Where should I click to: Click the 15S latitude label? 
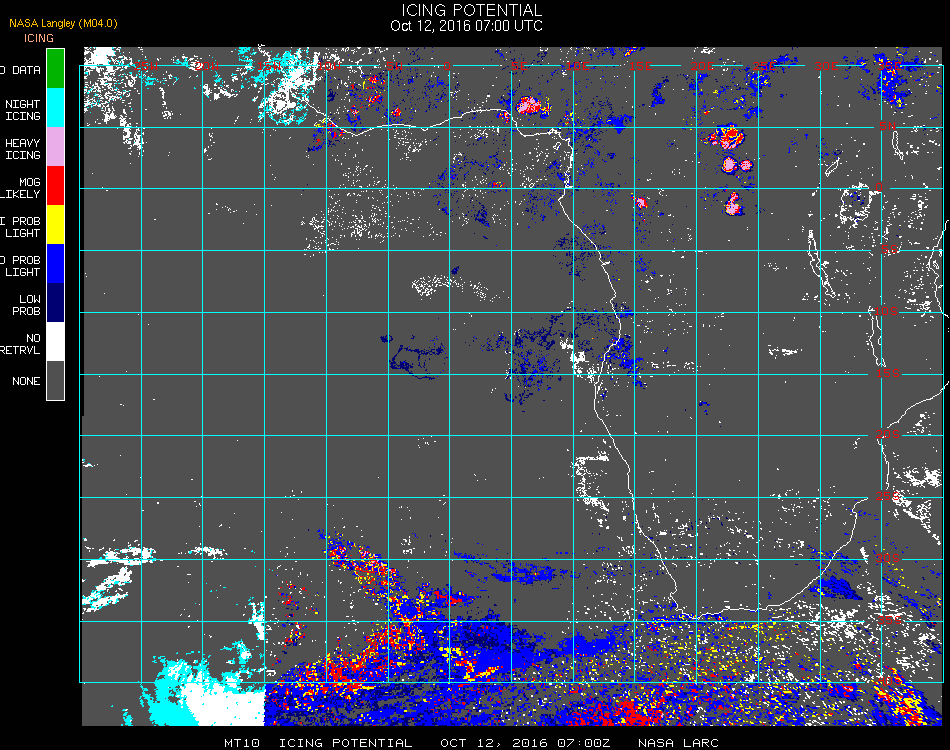[888, 373]
